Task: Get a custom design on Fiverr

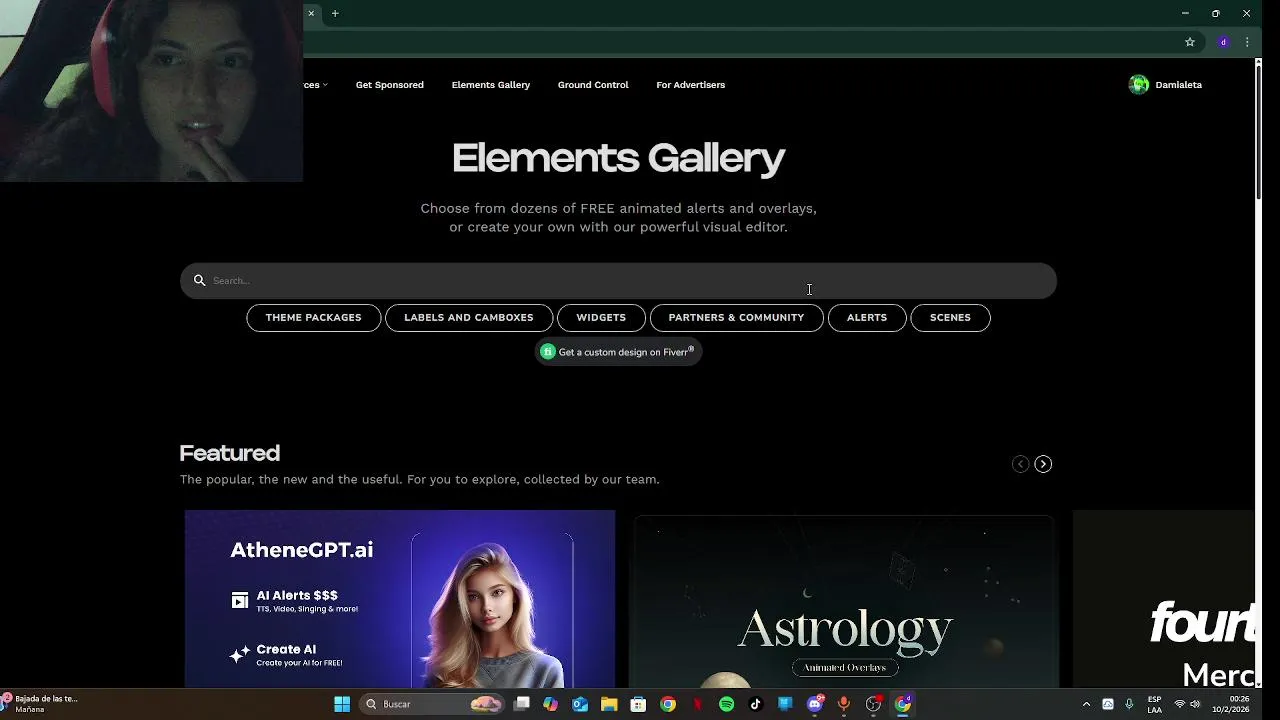Action: (619, 352)
